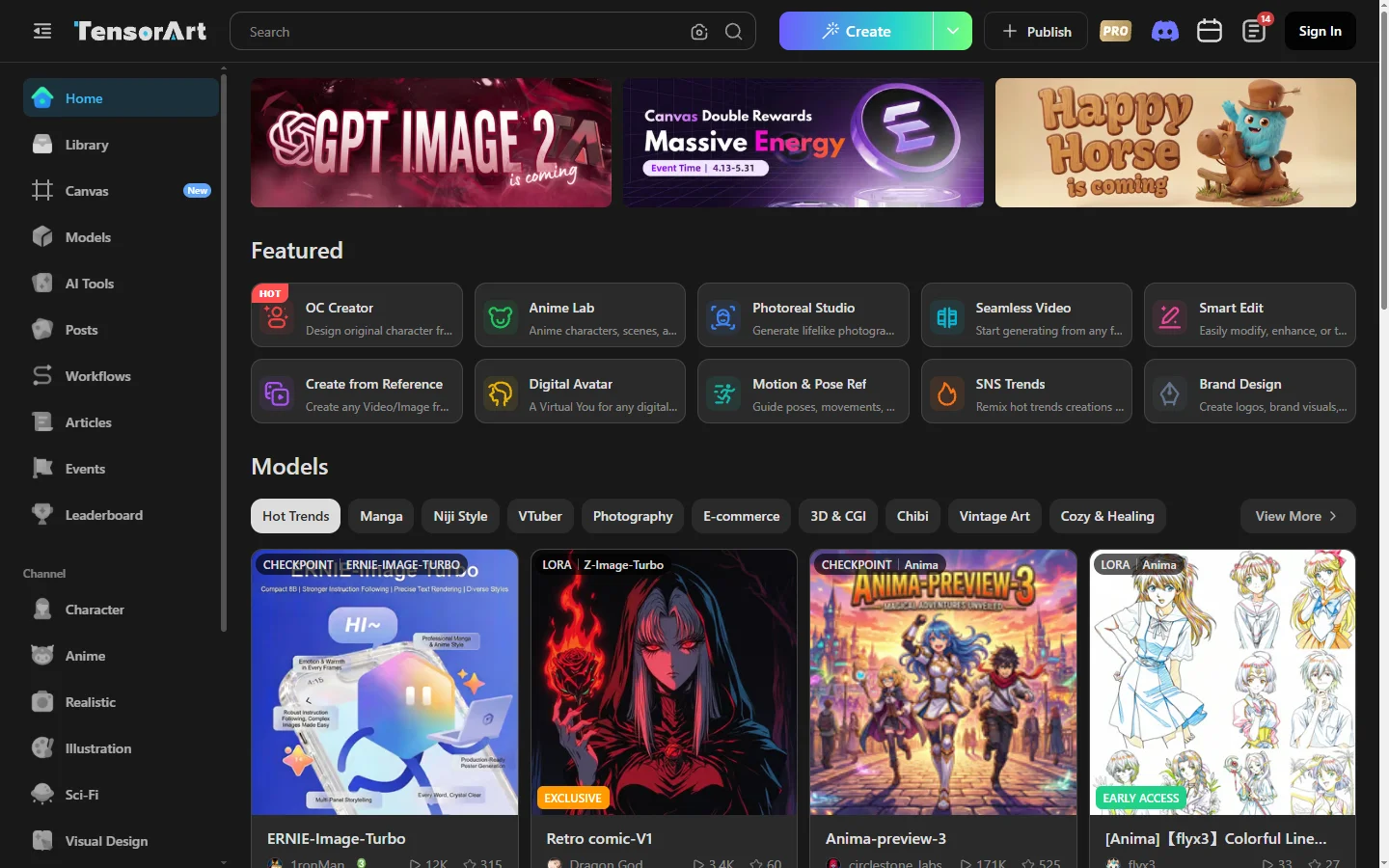Click the Workflows icon in the sidebar

point(42,376)
